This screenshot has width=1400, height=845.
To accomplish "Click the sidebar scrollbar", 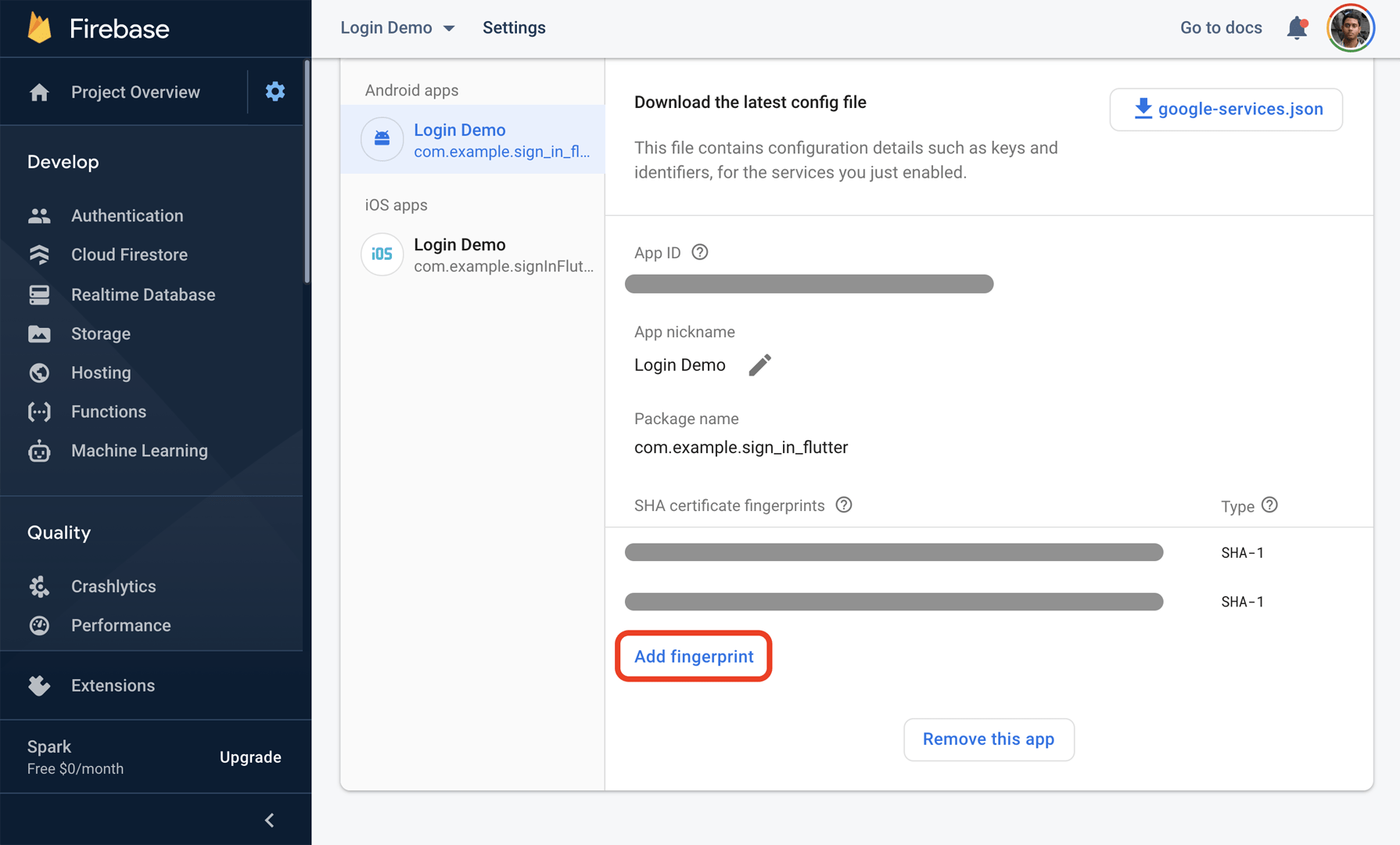I will [x=307, y=172].
